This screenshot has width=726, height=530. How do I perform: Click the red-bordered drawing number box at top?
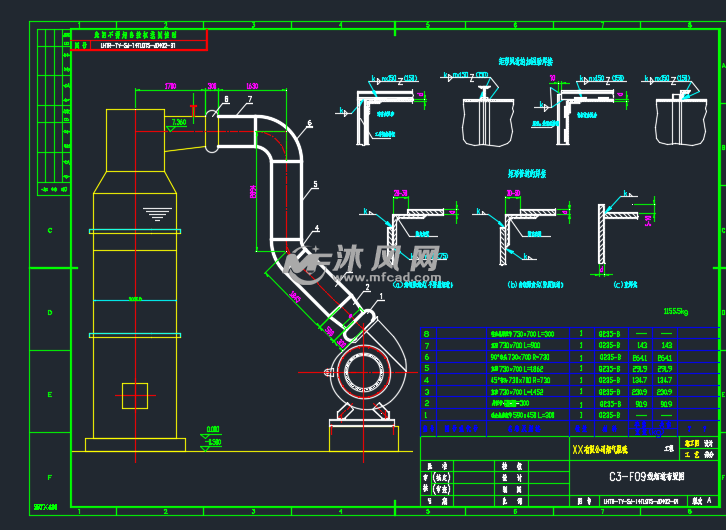[x=138, y=45]
